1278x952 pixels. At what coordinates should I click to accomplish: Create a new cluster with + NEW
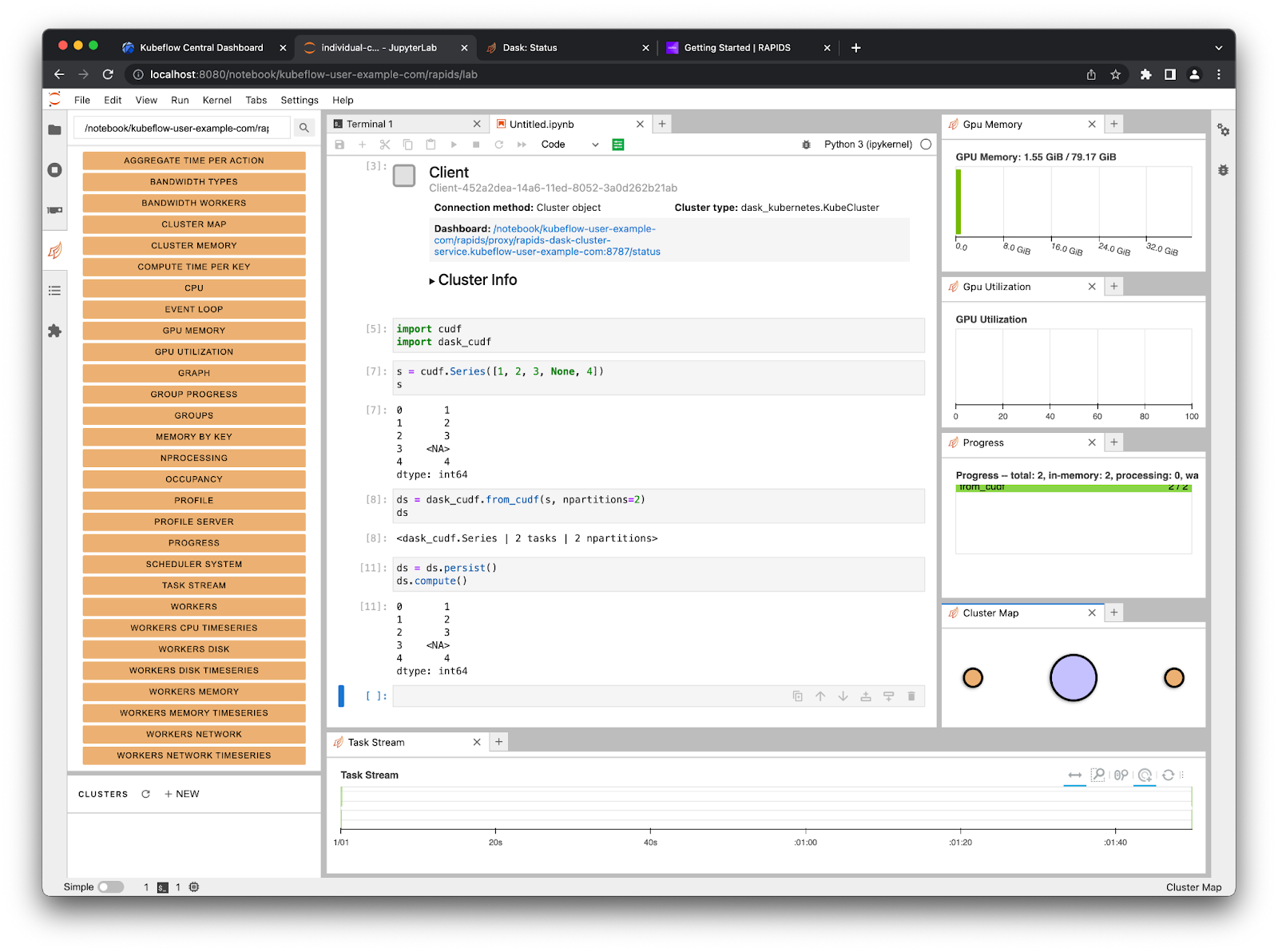[x=182, y=794]
